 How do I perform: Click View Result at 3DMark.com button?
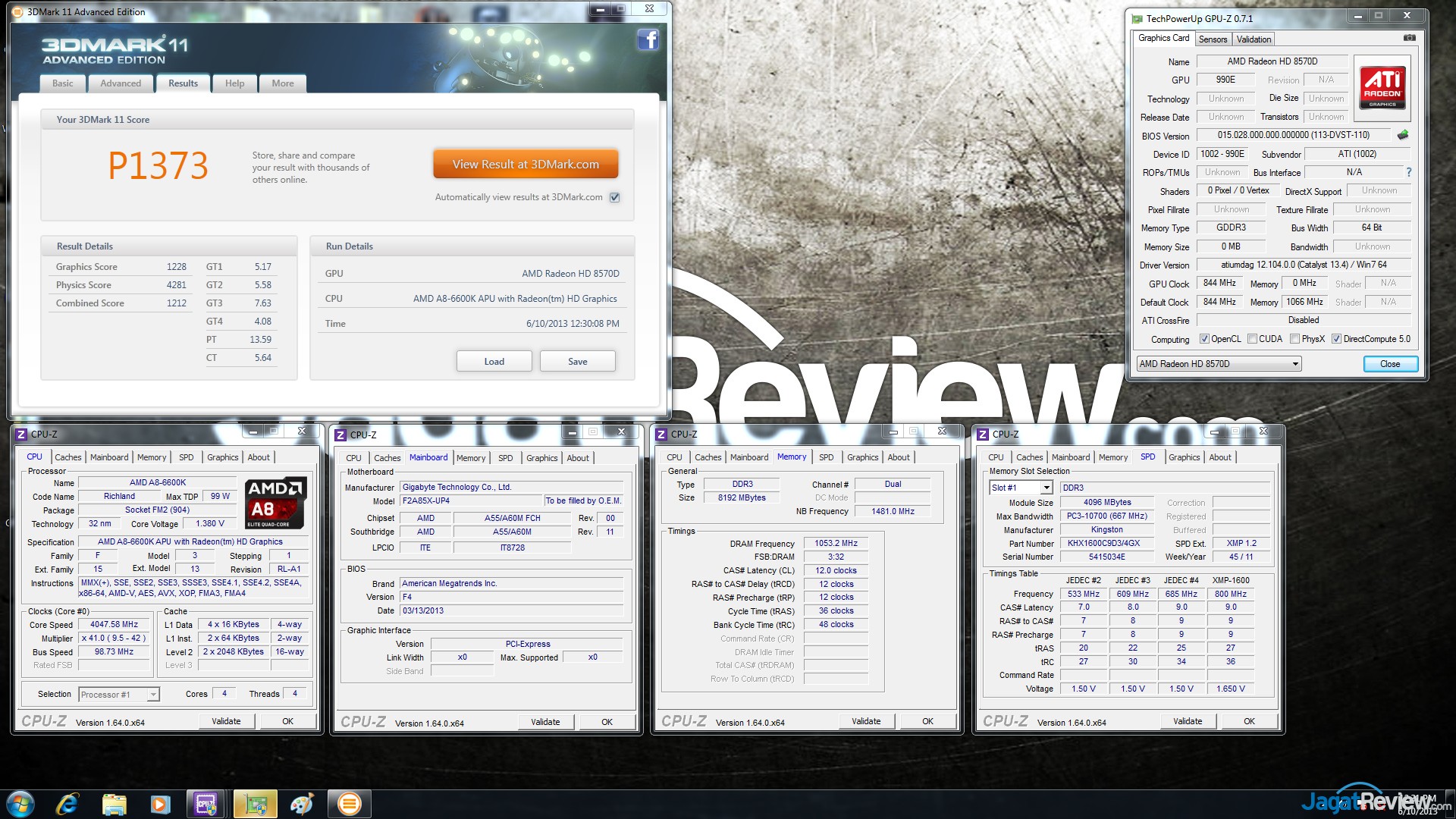pyautogui.click(x=526, y=164)
